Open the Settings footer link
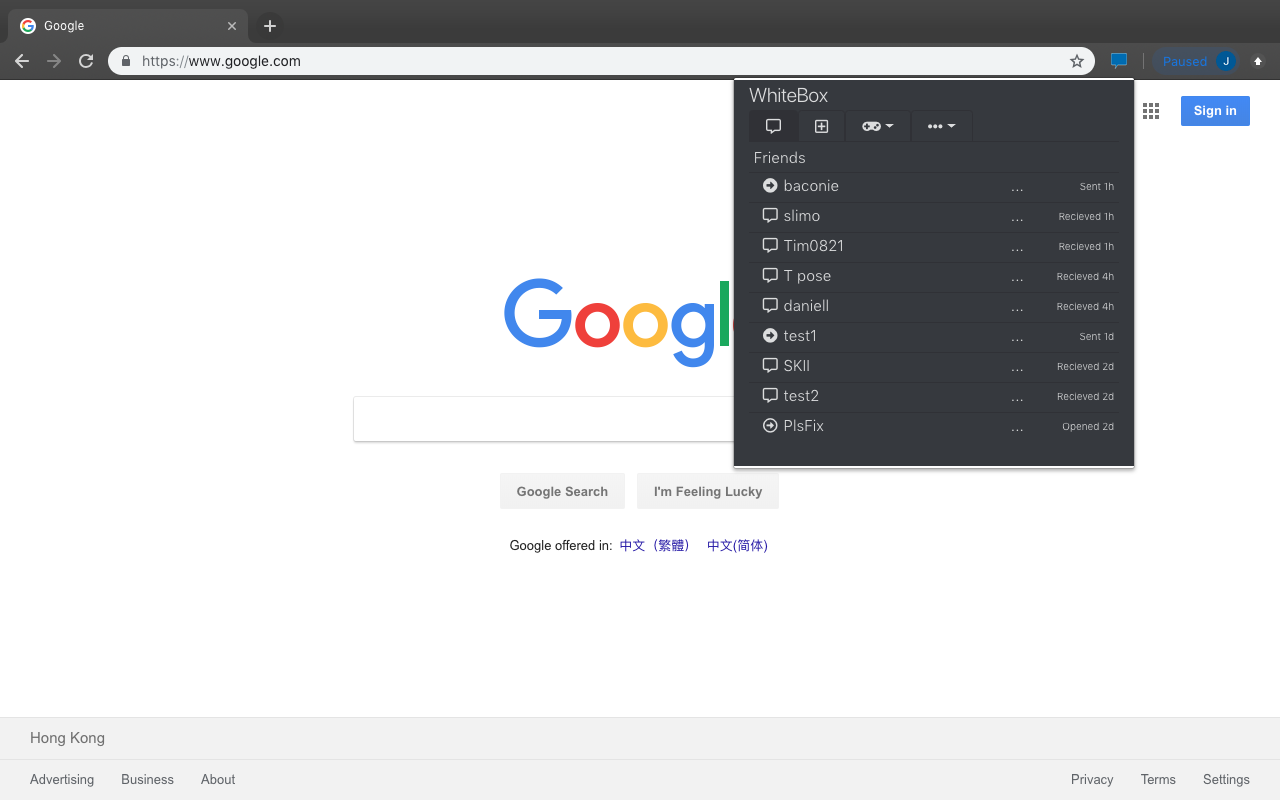The width and height of the screenshot is (1280, 800). pos(1226,780)
